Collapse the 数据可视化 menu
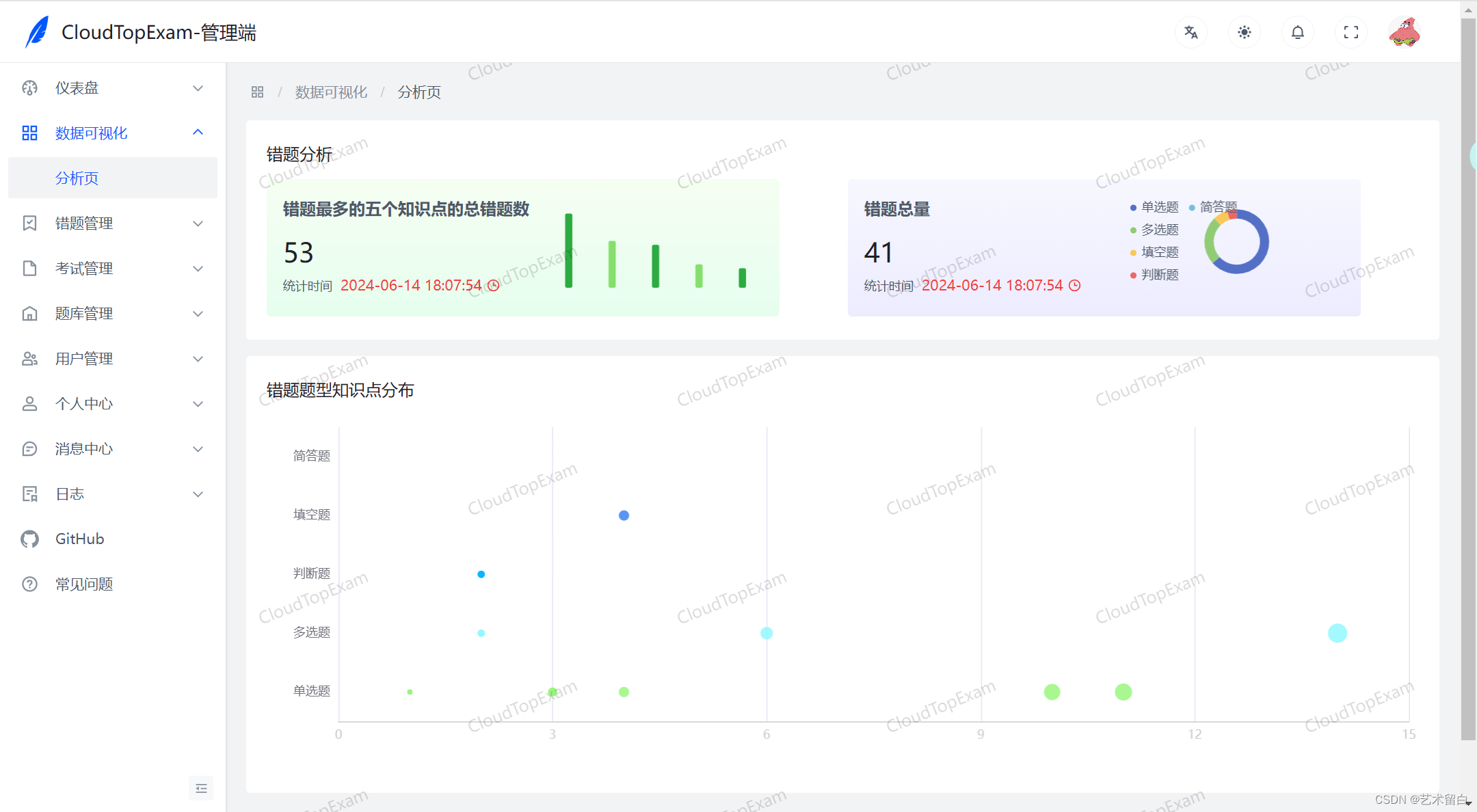This screenshot has width=1477, height=812. pyautogui.click(x=198, y=132)
